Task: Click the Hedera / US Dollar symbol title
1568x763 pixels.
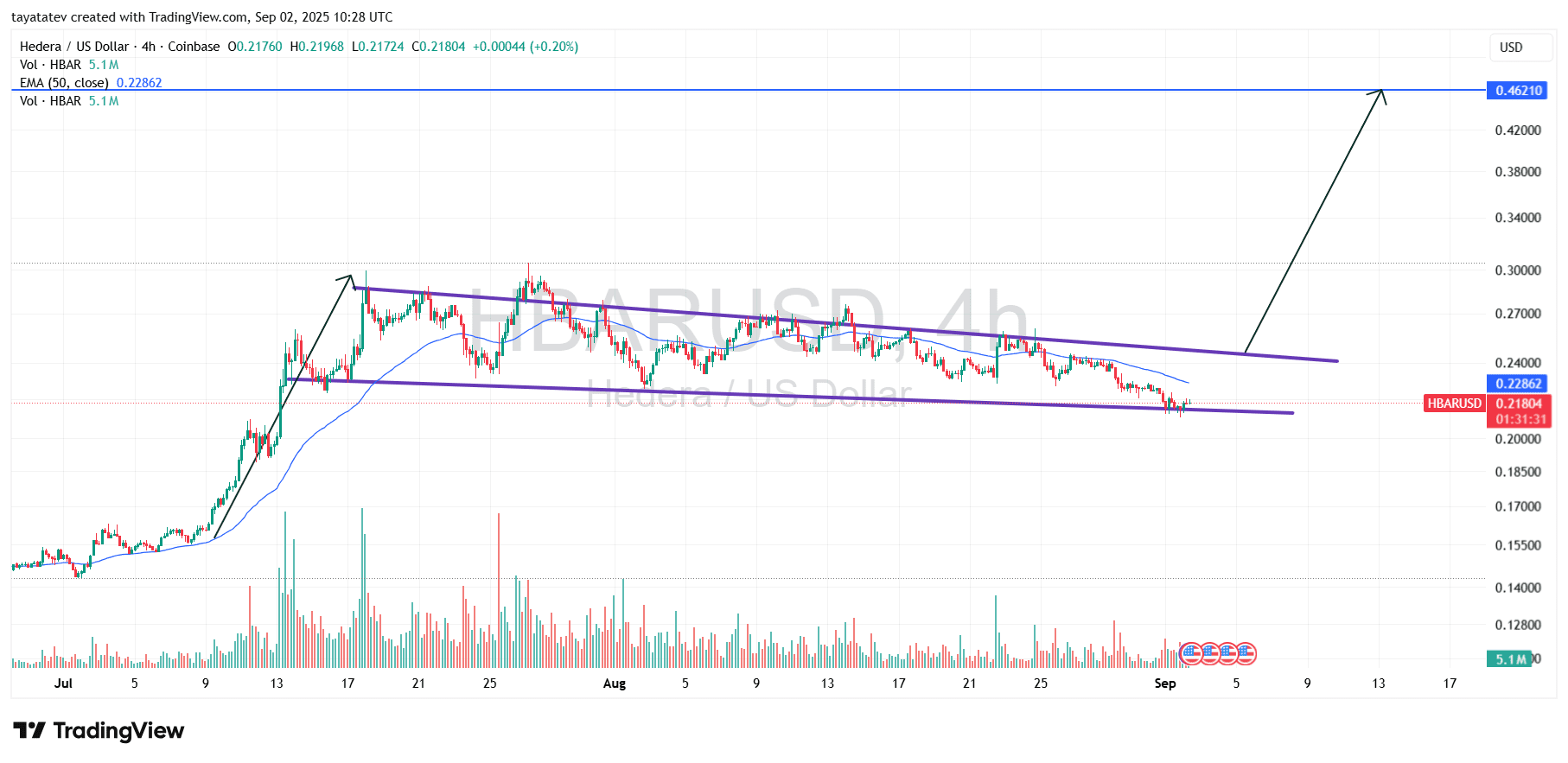Action: (74, 47)
